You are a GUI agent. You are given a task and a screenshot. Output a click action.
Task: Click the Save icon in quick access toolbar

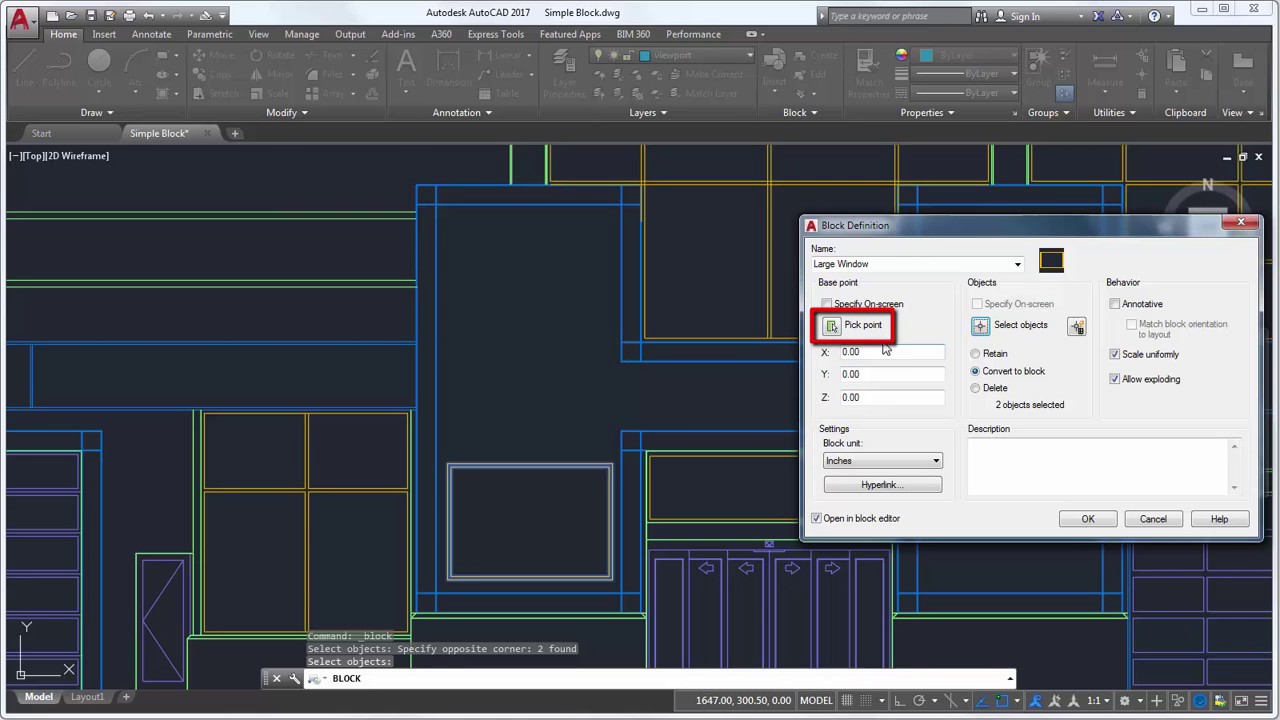pos(91,16)
